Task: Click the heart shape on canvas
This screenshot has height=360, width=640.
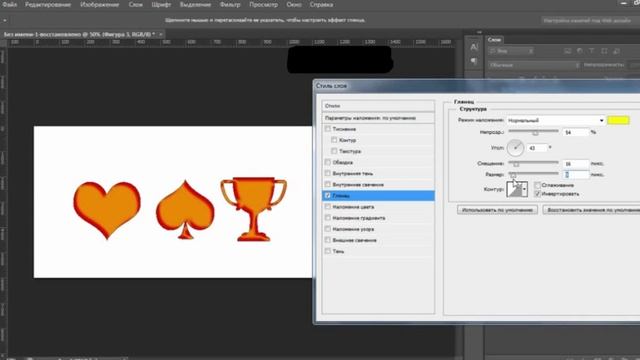Action: pos(107,209)
